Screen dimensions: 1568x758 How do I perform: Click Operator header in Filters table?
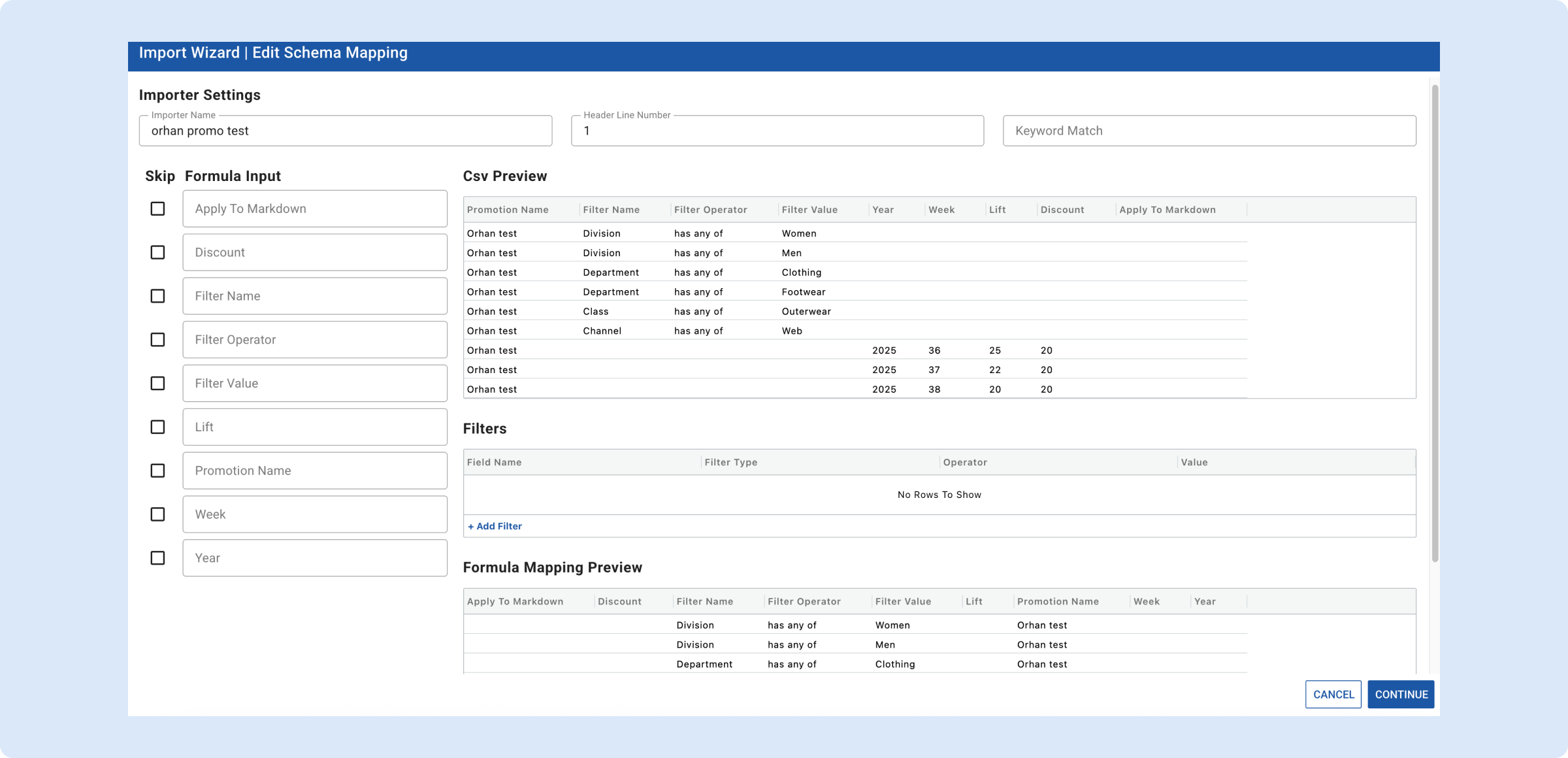pyautogui.click(x=965, y=462)
